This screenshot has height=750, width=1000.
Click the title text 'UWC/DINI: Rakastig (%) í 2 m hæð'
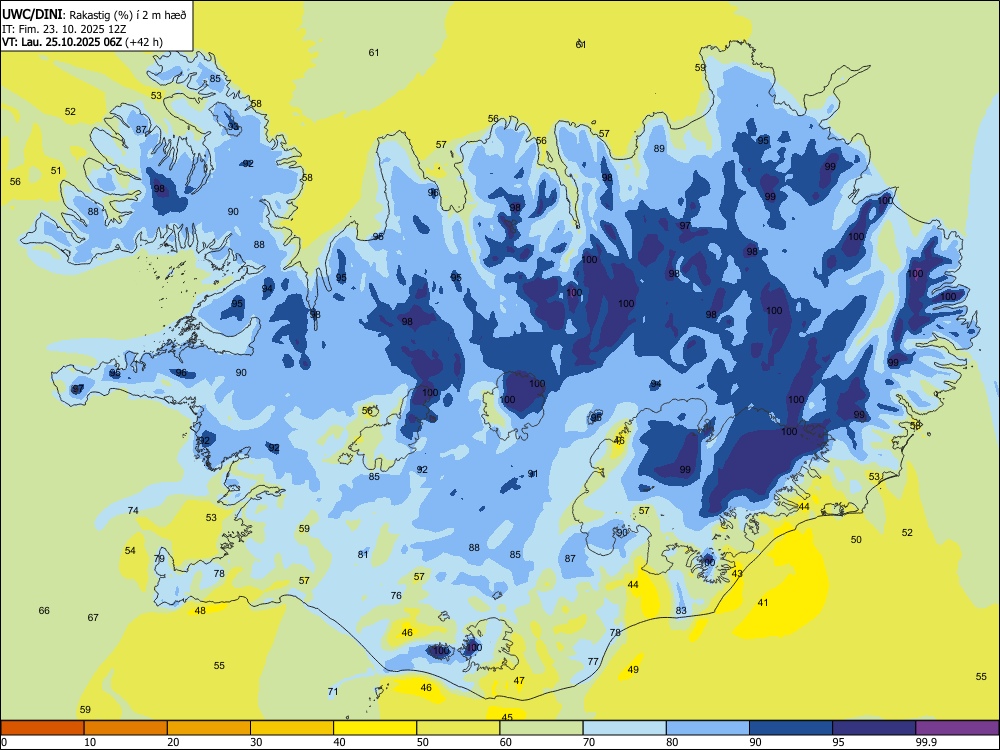coord(94,15)
